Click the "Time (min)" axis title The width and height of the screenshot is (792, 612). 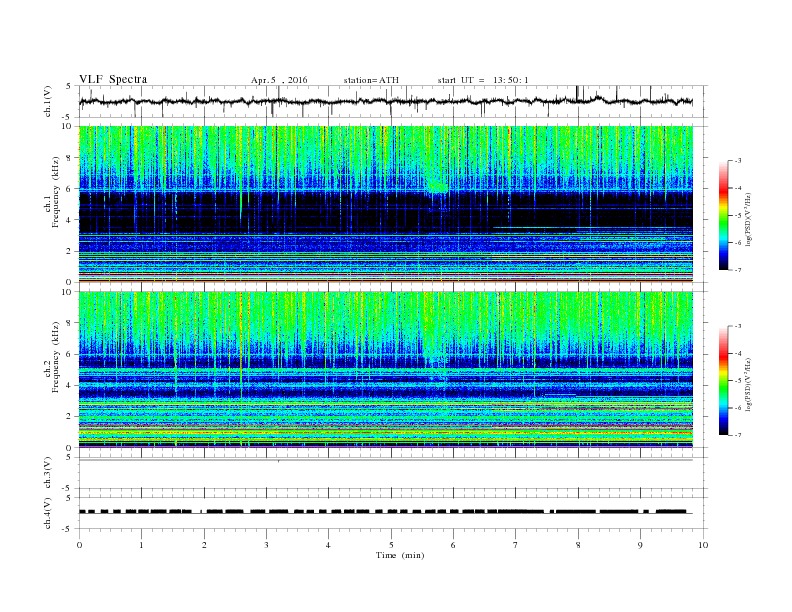pos(400,555)
